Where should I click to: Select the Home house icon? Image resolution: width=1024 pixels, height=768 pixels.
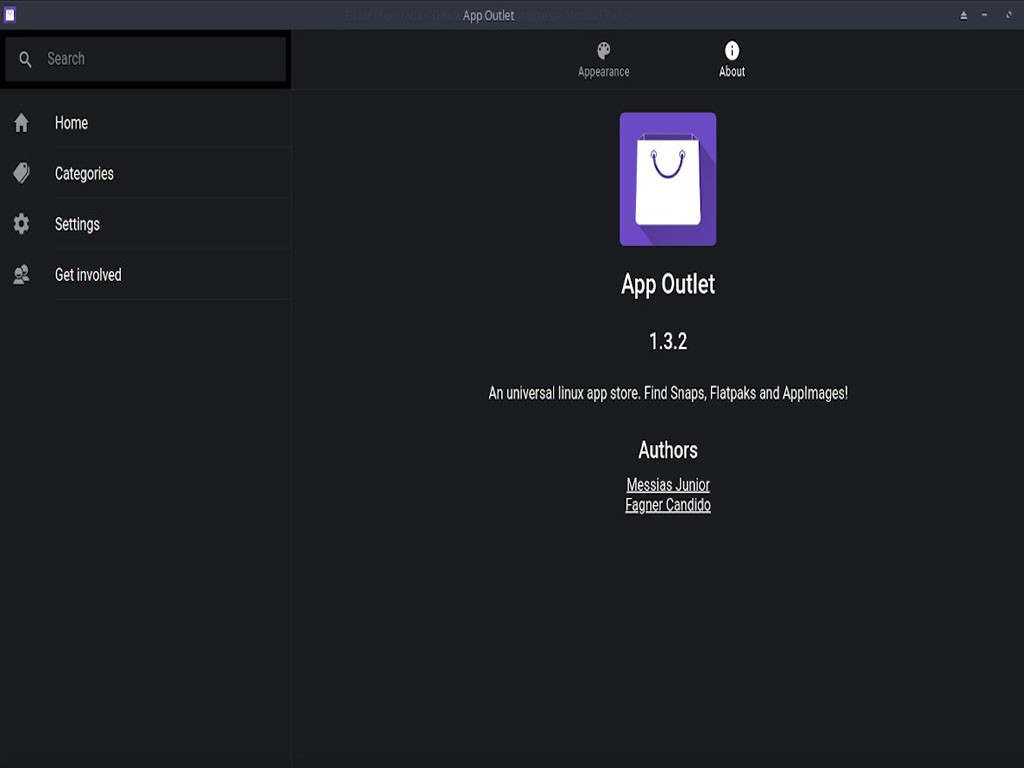[x=21, y=122]
